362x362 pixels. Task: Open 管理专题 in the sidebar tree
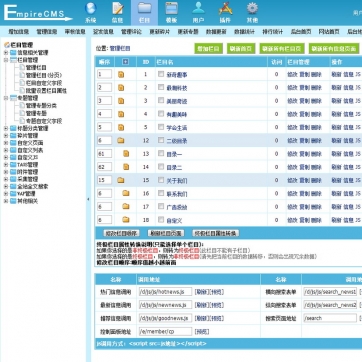[36, 113]
